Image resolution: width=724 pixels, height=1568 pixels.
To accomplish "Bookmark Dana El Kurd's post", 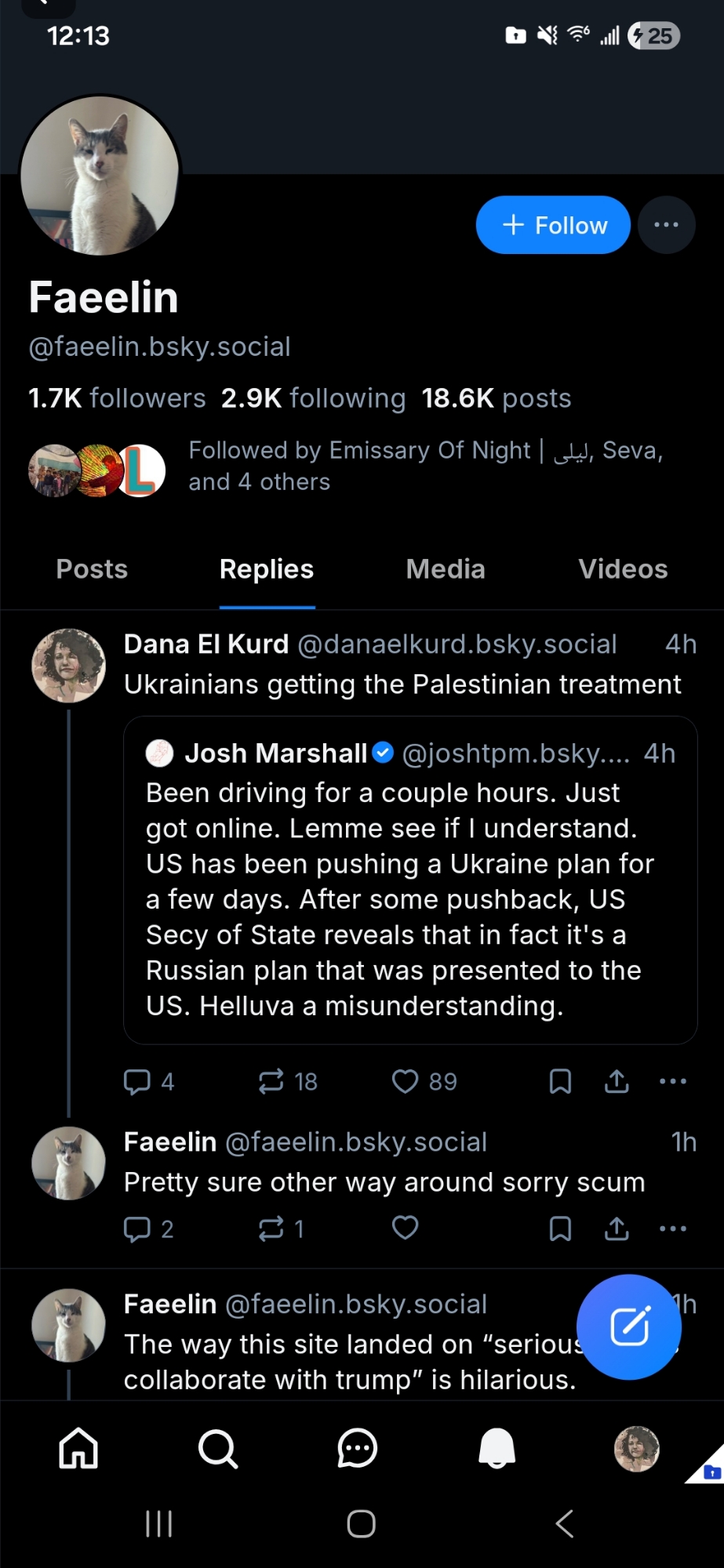I will tap(560, 1081).
